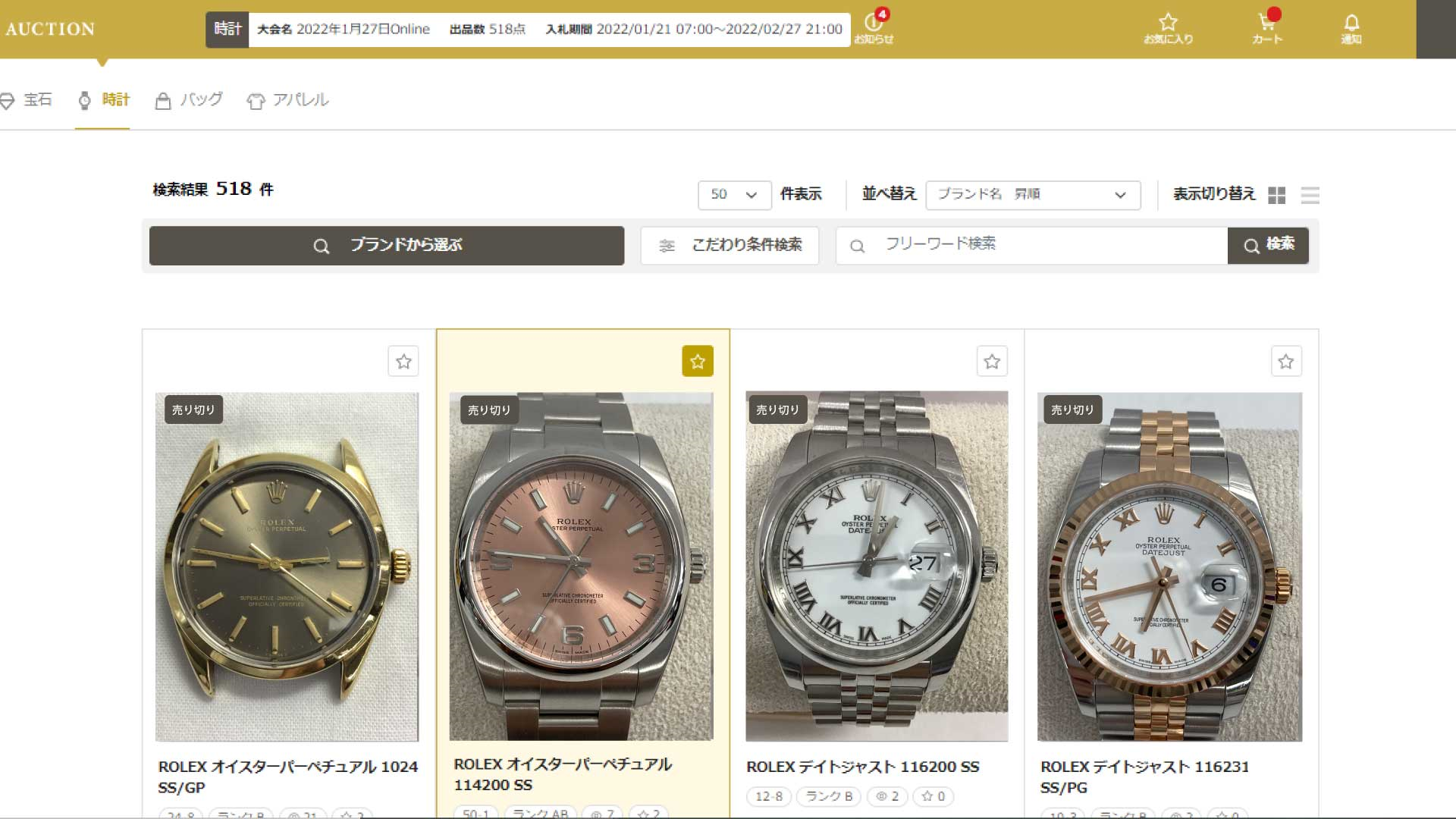Viewport: 1456px width, 819px height.
Task: Open the ROLEX 116231 SS/PG watch photo
Action: tap(1169, 566)
